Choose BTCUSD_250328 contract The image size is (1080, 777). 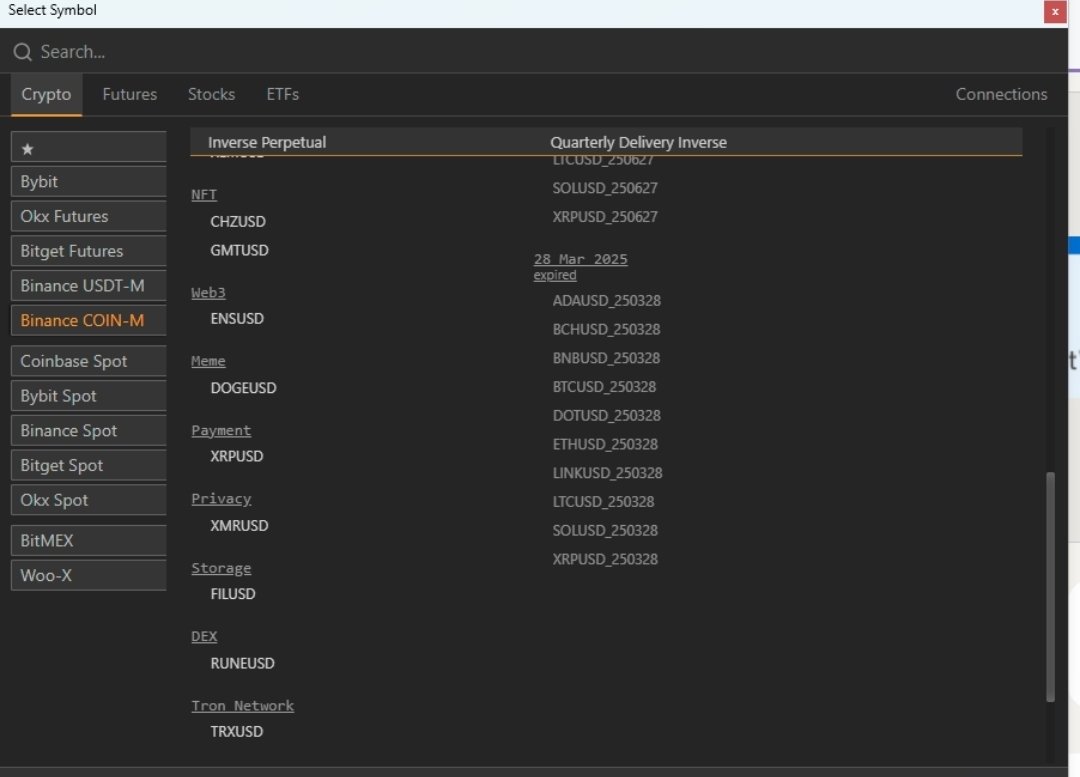coord(604,387)
